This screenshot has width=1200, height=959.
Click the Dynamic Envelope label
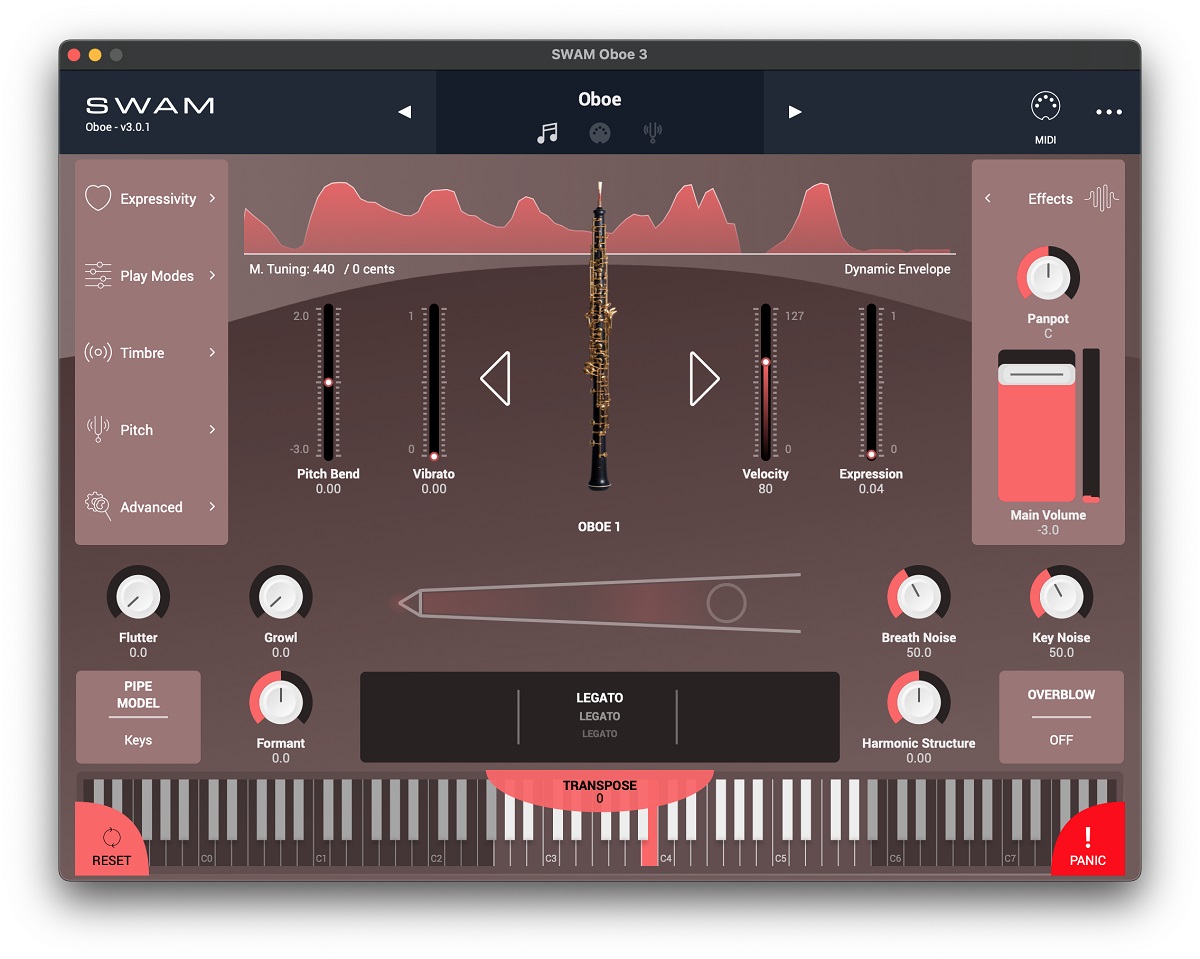pyautogui.click(x=897, y=269)
